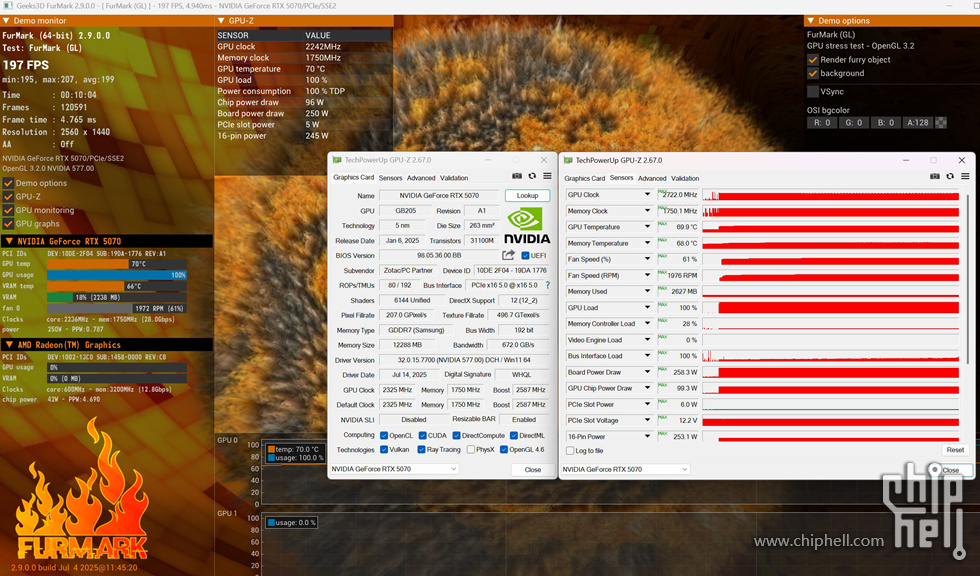Click the refresh icon in GPU-Z Graphics Card window
This screenshot has height=576, width=980.
532,176
